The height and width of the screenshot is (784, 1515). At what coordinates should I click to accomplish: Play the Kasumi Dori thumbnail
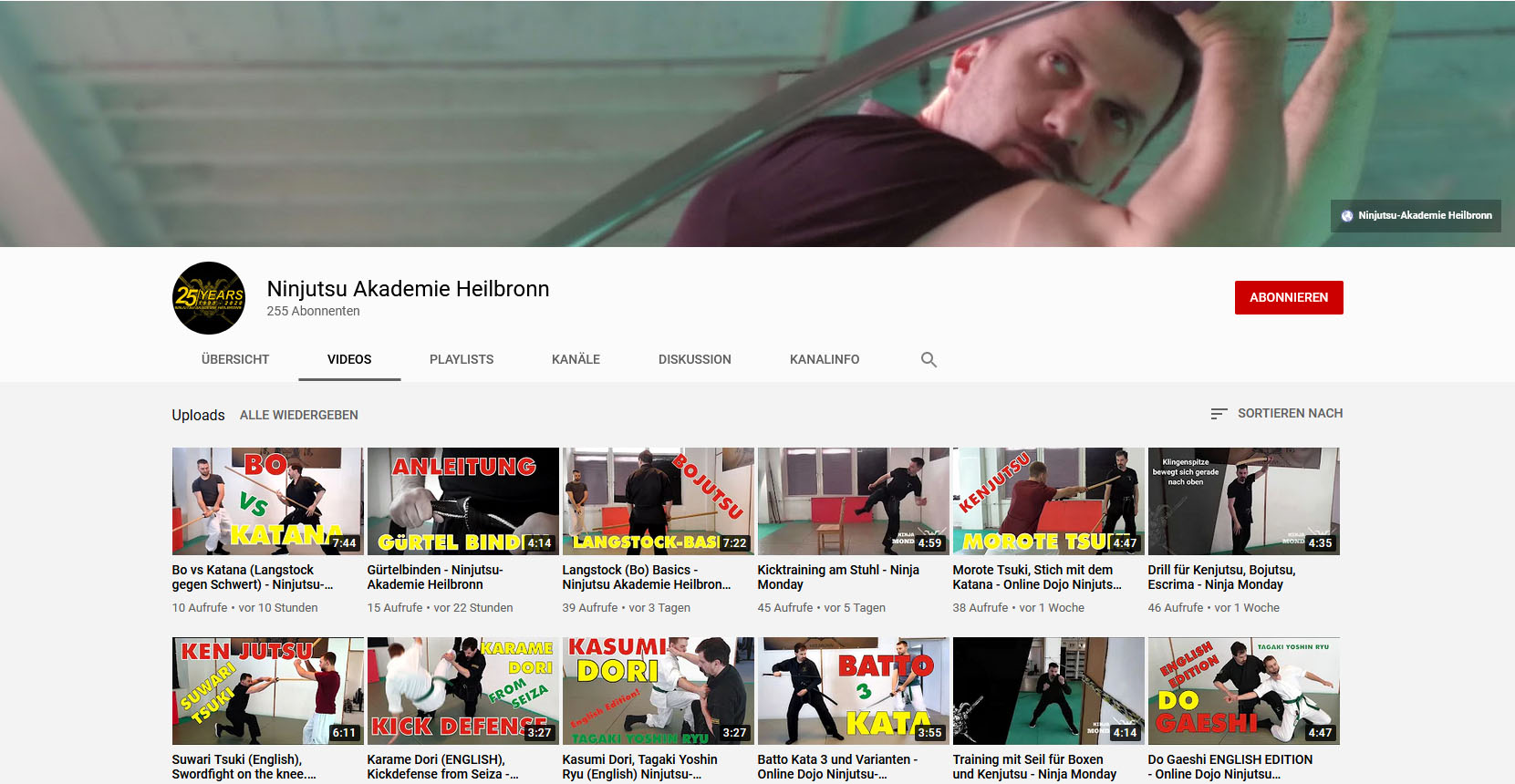[659, 691]
